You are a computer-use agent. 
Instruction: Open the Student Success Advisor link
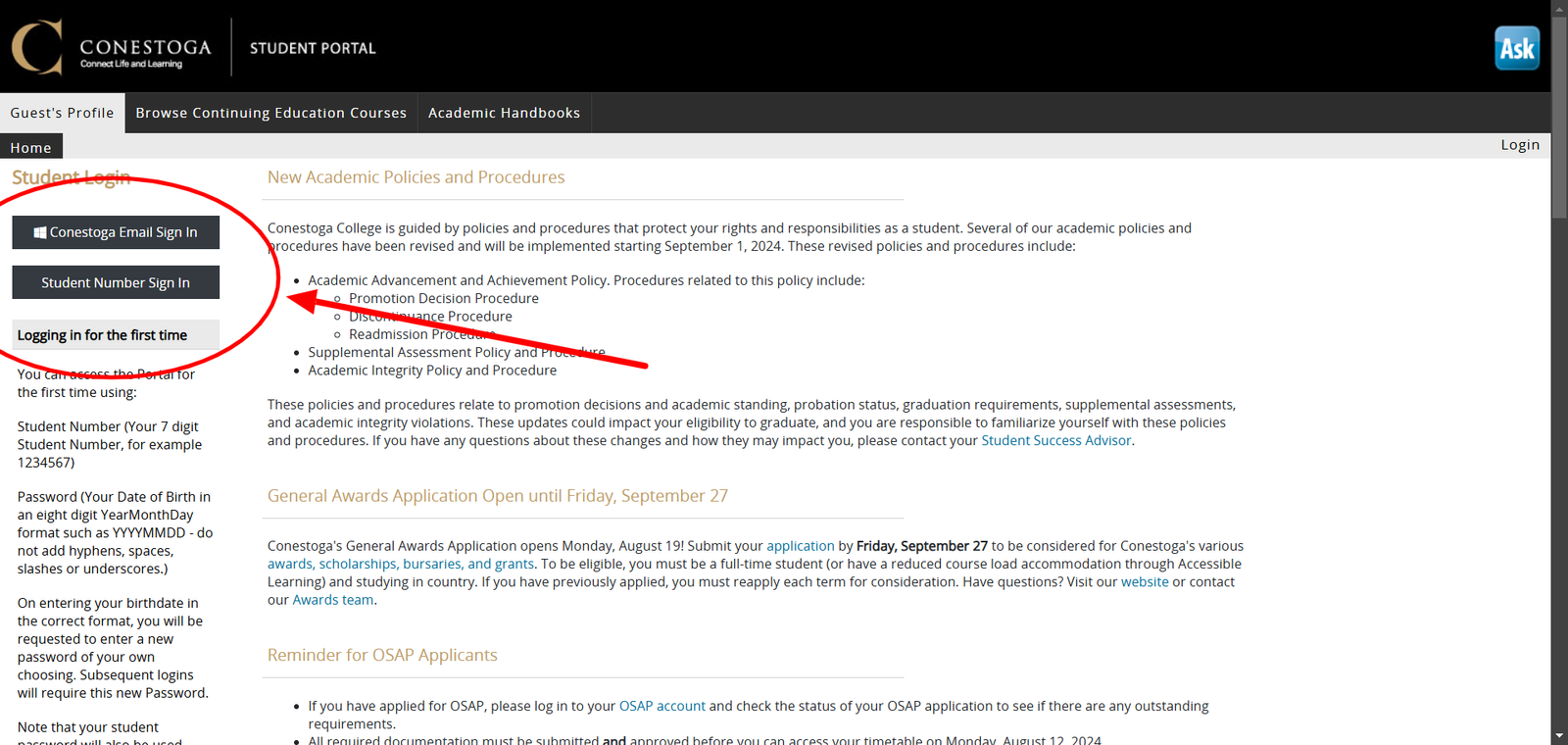[1056, 441]
